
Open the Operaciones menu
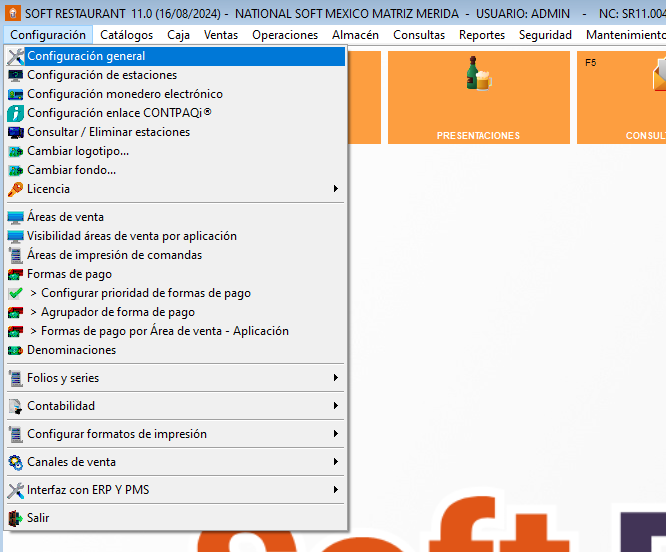[x=285, y=35]
